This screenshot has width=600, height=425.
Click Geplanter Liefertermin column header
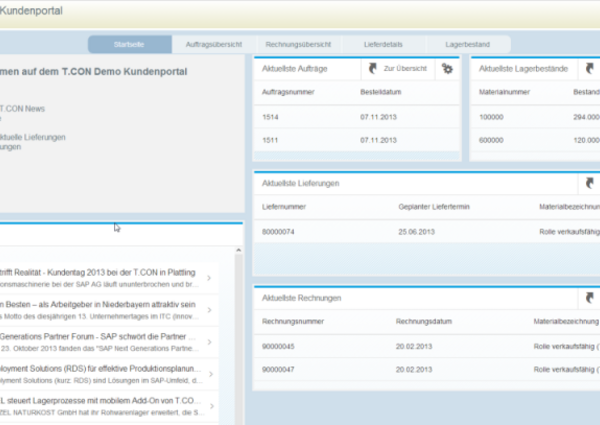434,207
